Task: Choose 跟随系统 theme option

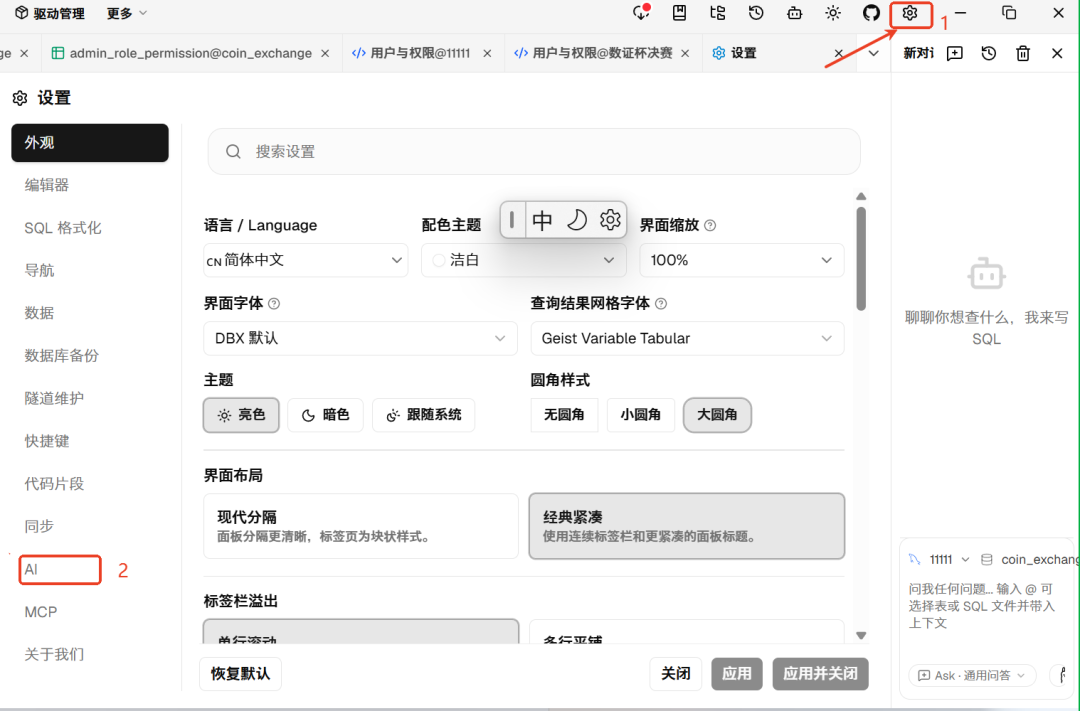Action: point(424,415)
